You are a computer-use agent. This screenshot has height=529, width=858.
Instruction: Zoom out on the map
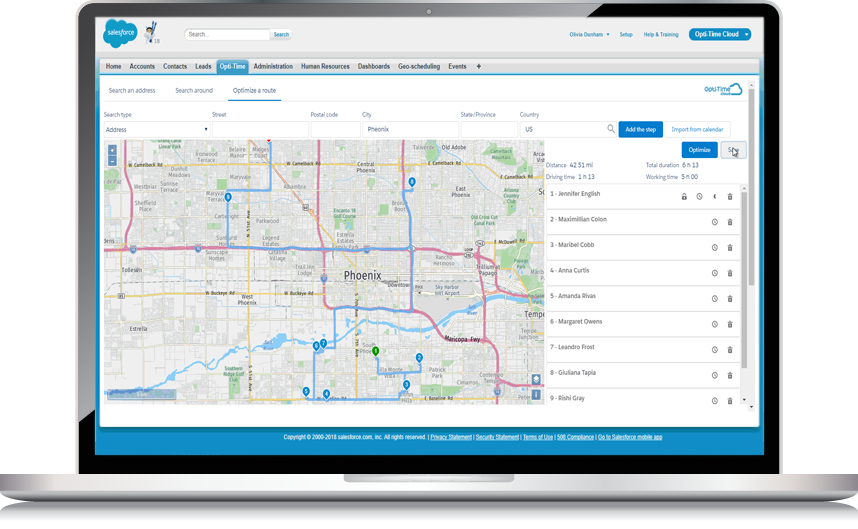click(x=112, y=160)
